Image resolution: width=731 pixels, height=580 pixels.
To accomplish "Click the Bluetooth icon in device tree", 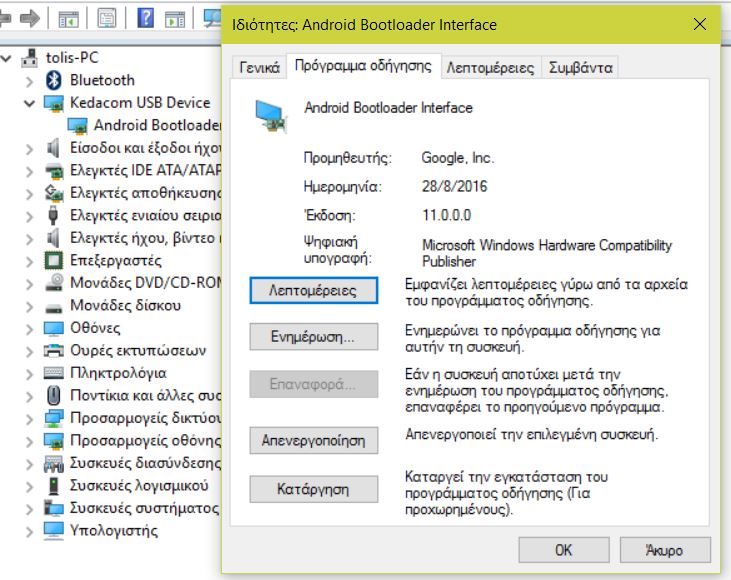I will coord(54,80).
